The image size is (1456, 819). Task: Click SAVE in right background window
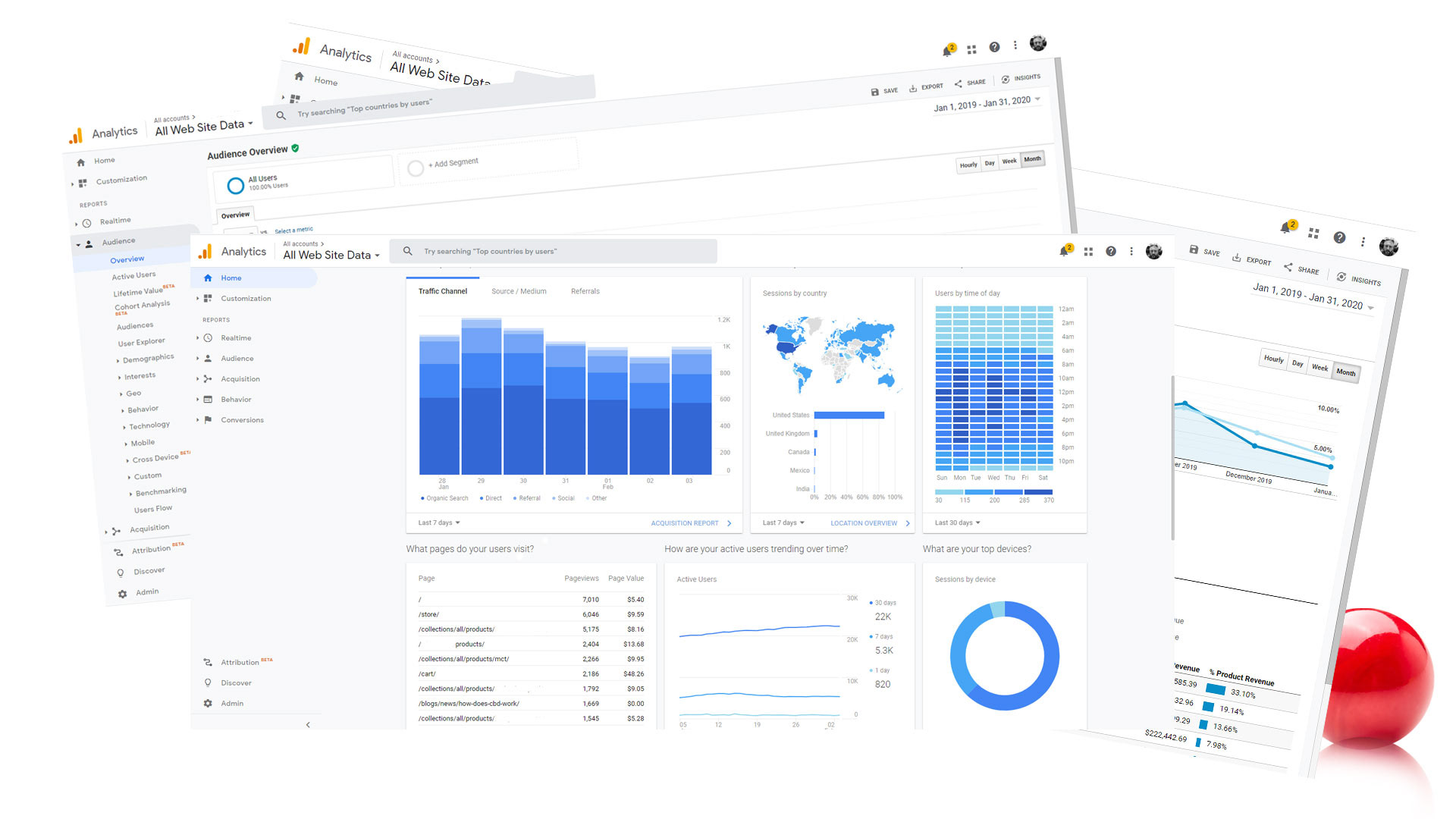click(1205, 252)
